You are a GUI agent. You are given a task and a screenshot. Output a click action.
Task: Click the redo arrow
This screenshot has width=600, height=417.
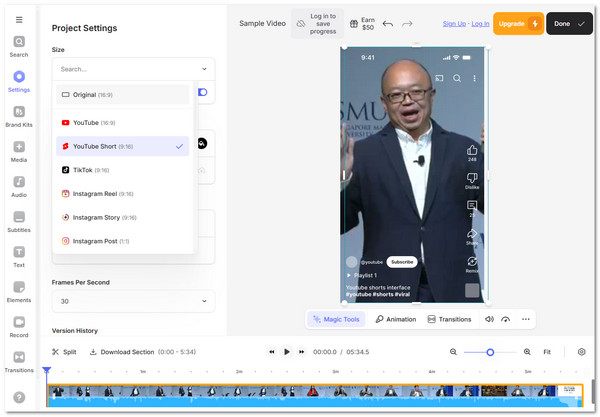(407, 24)
